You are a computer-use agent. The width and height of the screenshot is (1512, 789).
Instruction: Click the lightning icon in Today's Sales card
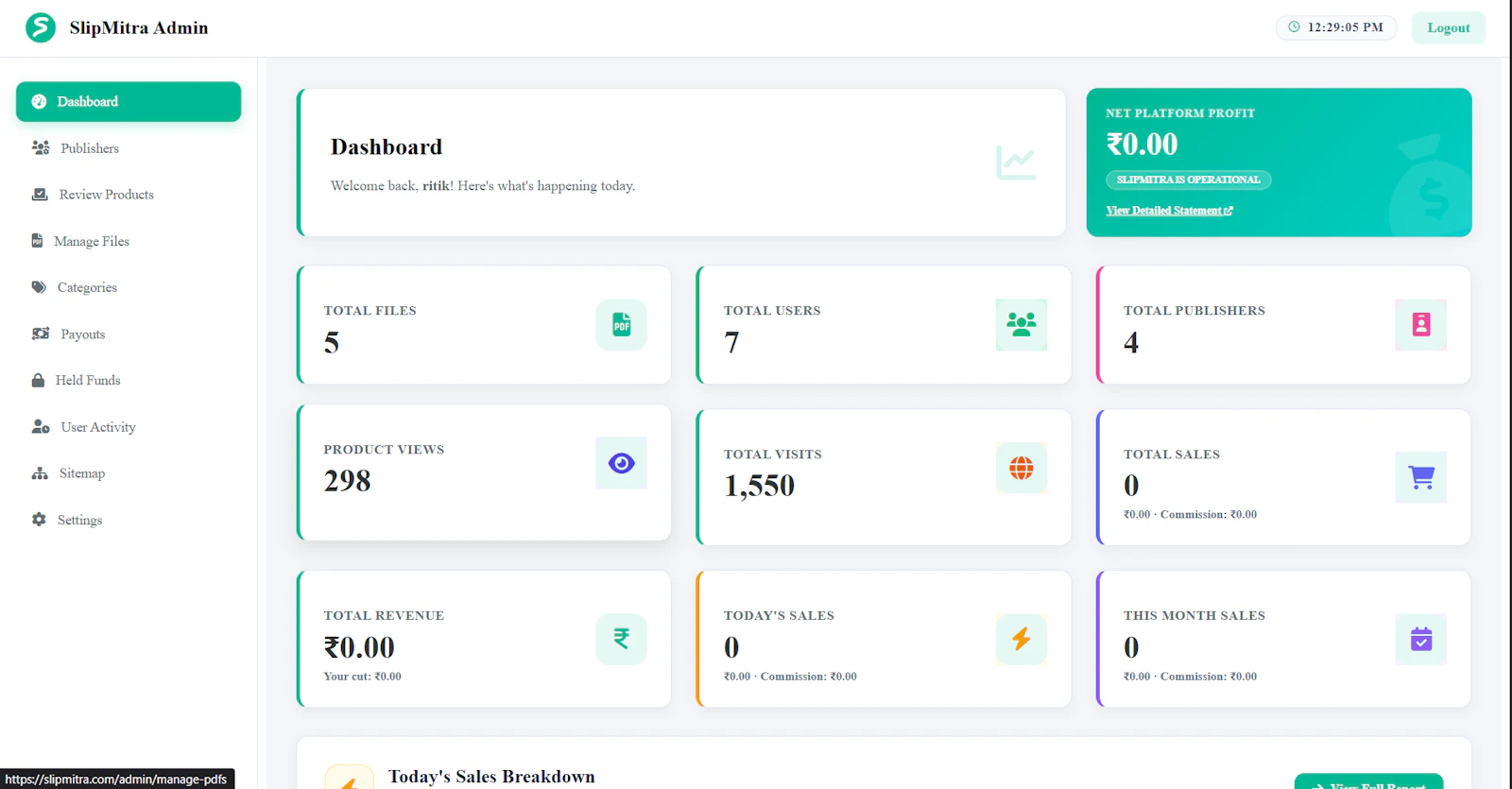[1022, 639]
